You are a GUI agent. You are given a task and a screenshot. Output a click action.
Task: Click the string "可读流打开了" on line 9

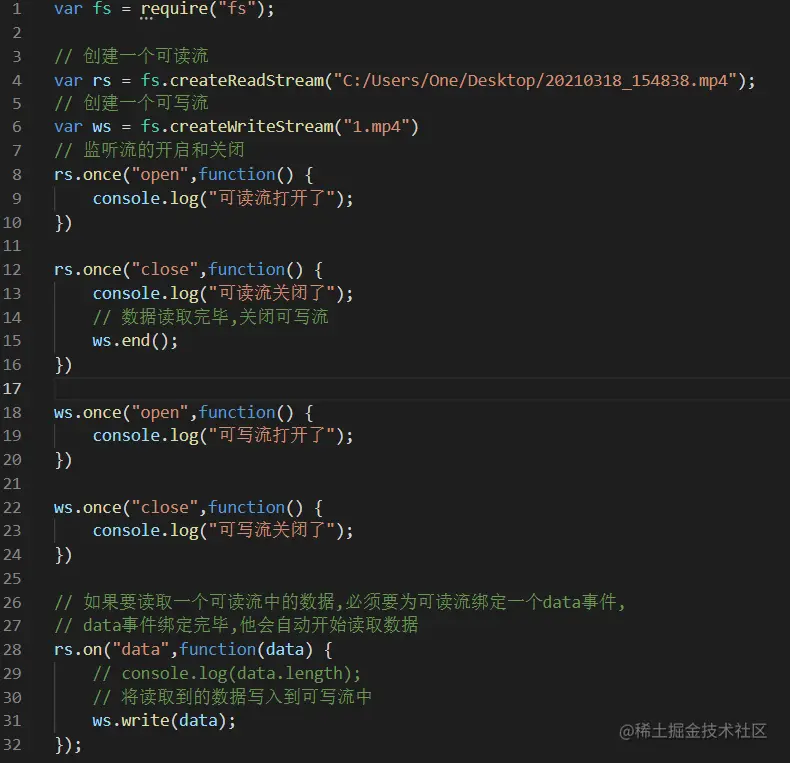(272, 198)
